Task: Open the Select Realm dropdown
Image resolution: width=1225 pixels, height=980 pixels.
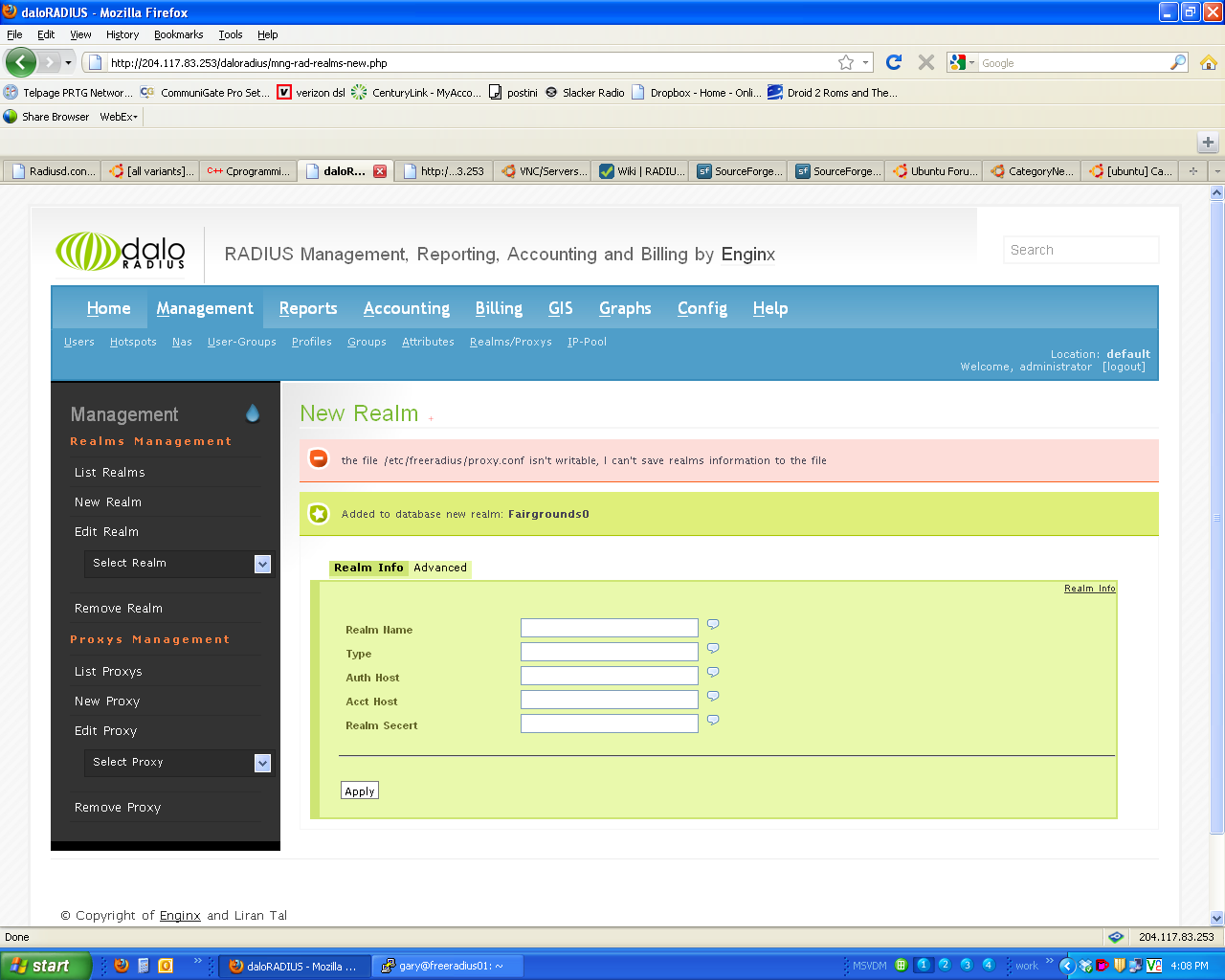Action: 179,564
